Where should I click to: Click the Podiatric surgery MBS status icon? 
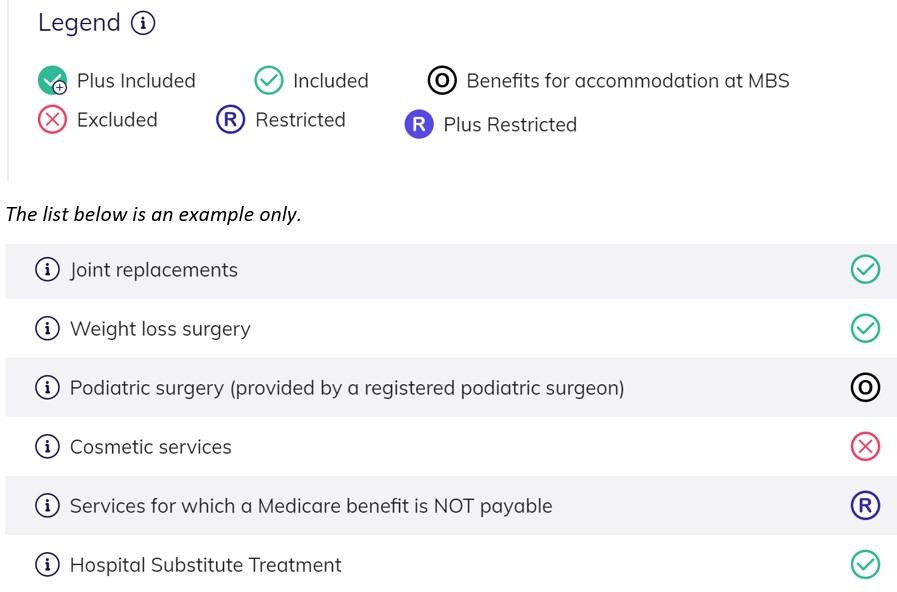coord(865,387)
